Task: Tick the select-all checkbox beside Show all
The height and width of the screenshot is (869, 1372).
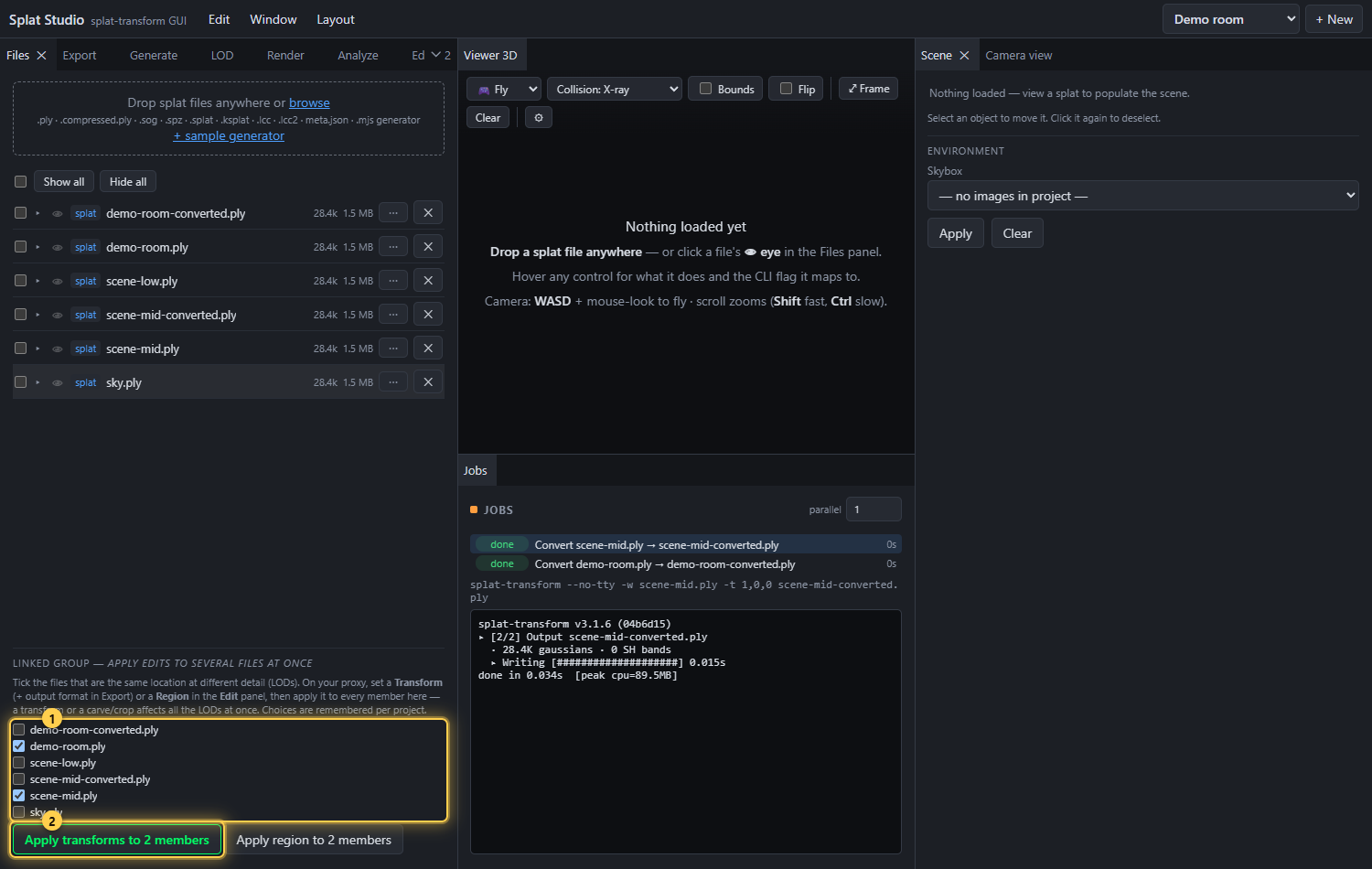Action: click(x=20, y=182)
